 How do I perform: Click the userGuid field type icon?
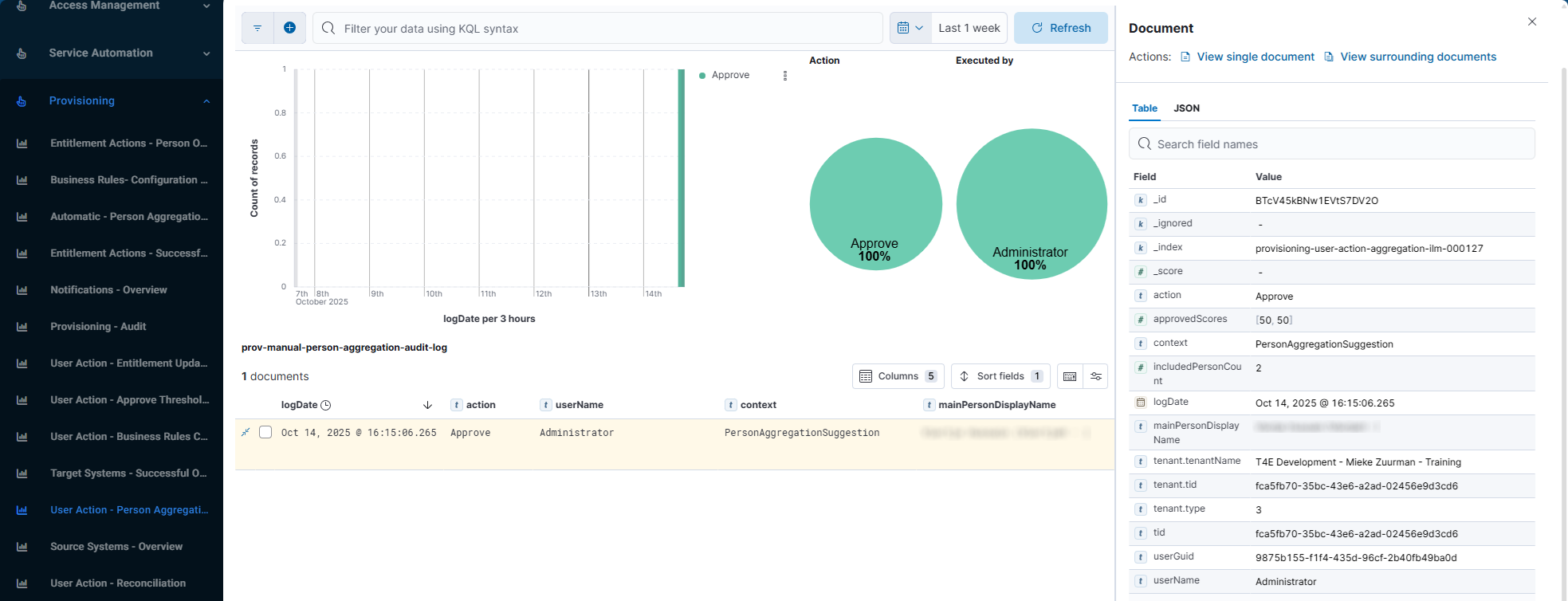click(1141, 557)
